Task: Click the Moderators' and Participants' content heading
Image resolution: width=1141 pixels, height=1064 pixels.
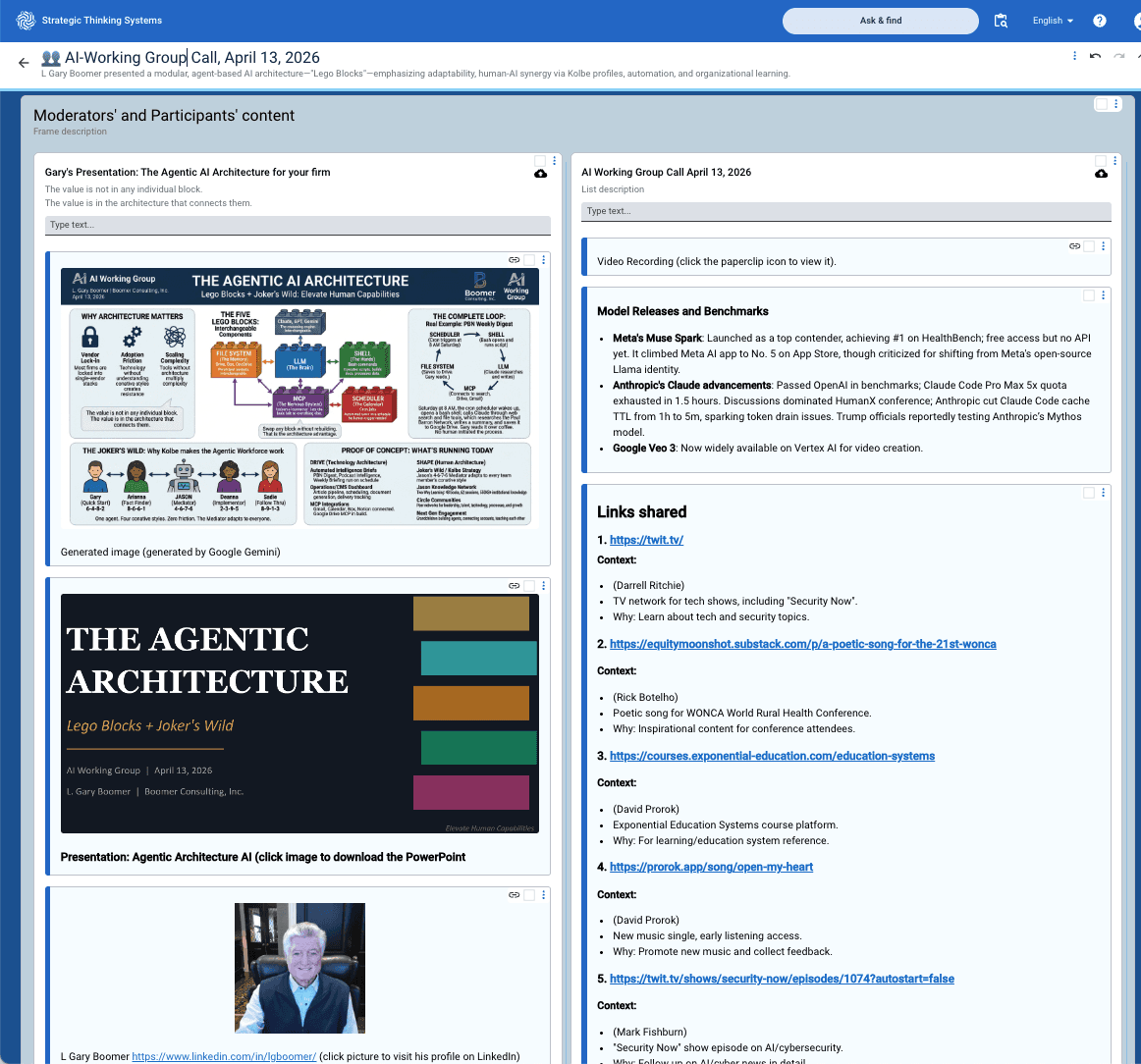Action: [x=164, y=116]
